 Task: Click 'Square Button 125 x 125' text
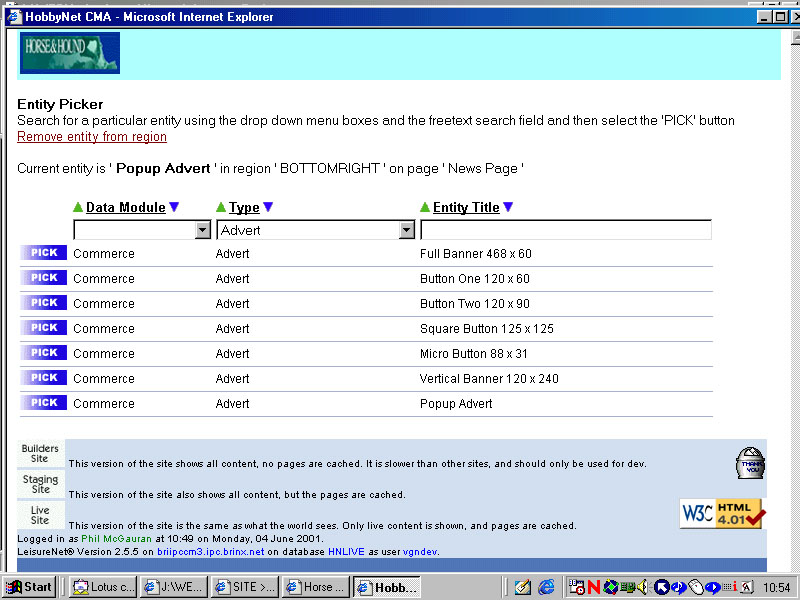click(x=487, y=329)
